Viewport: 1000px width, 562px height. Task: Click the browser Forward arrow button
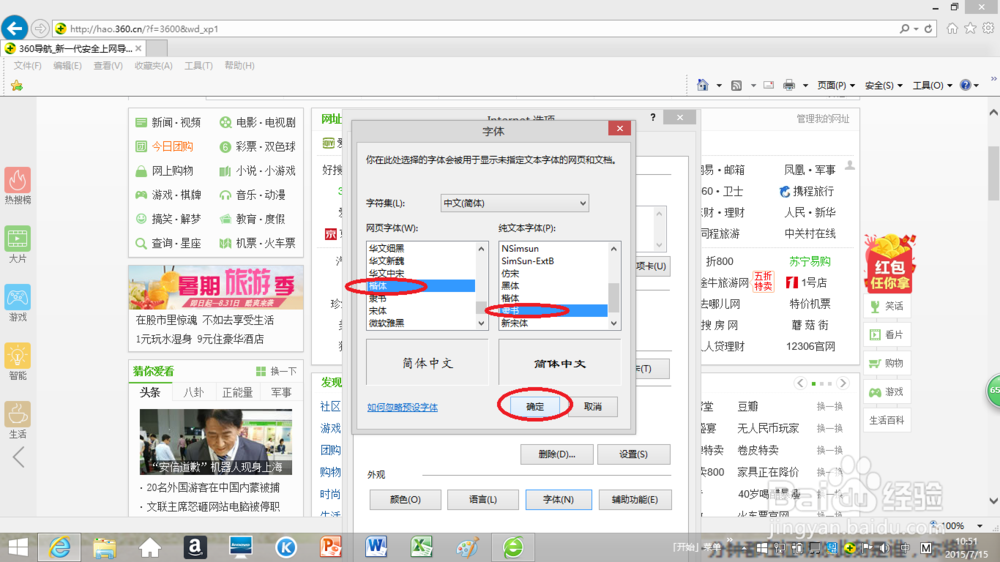40,29
